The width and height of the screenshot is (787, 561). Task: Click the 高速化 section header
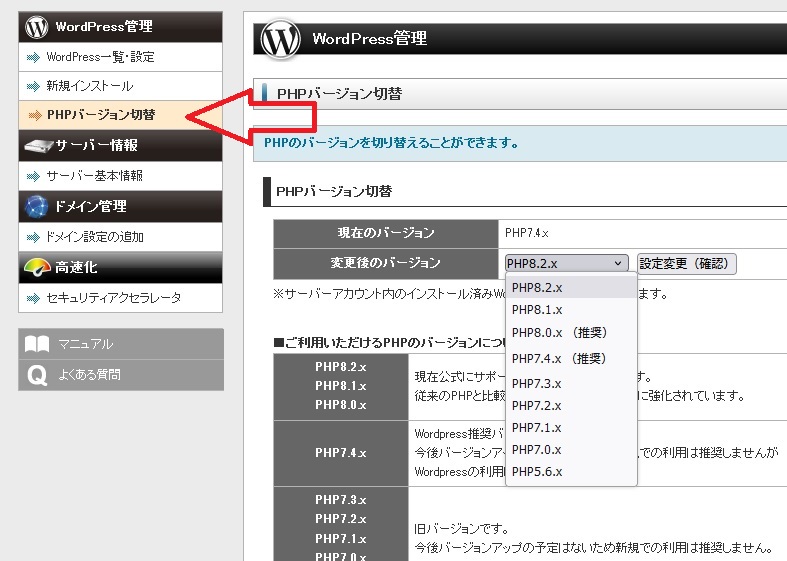coord(120,267)
